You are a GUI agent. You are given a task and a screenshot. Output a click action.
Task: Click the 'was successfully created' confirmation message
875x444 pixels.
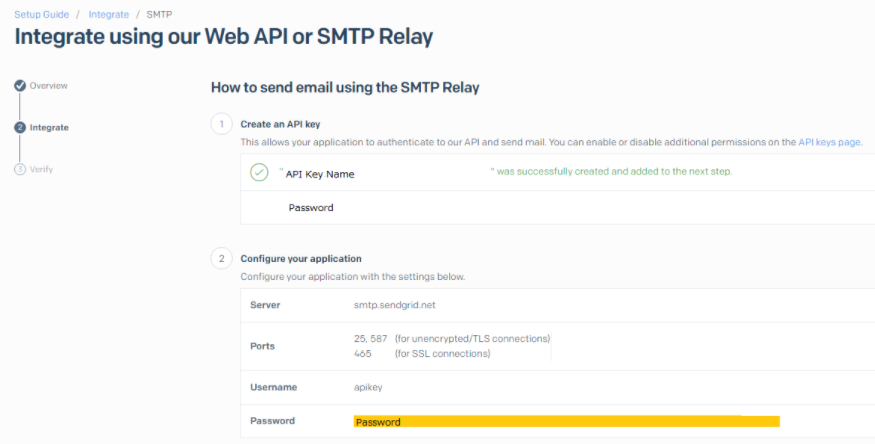[611, 172]
